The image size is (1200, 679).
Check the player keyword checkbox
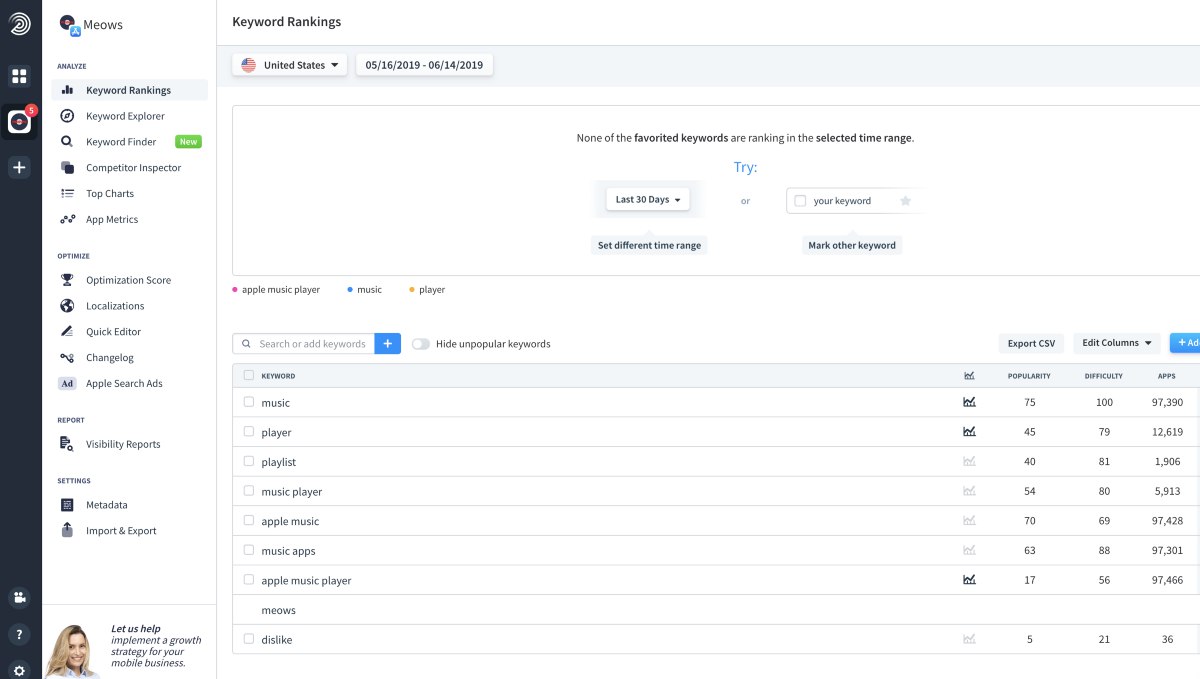[x=249, y=432]
